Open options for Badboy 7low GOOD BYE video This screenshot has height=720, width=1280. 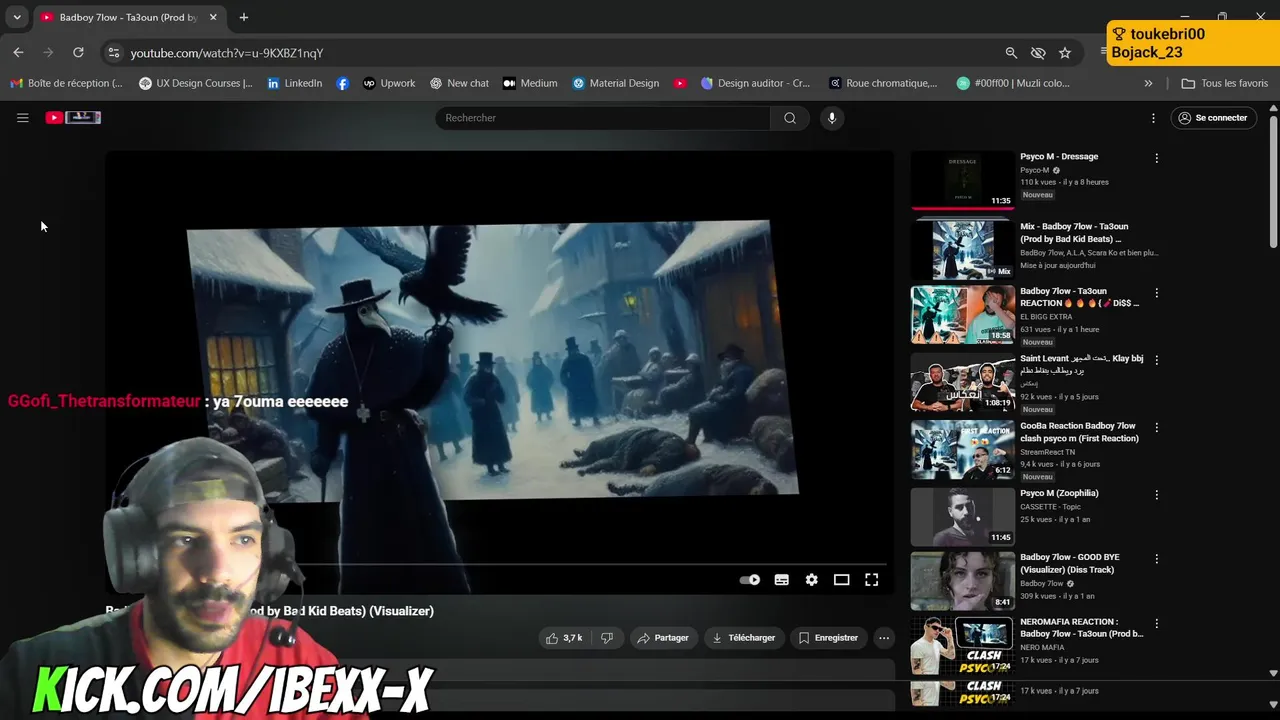(1157, 559)
